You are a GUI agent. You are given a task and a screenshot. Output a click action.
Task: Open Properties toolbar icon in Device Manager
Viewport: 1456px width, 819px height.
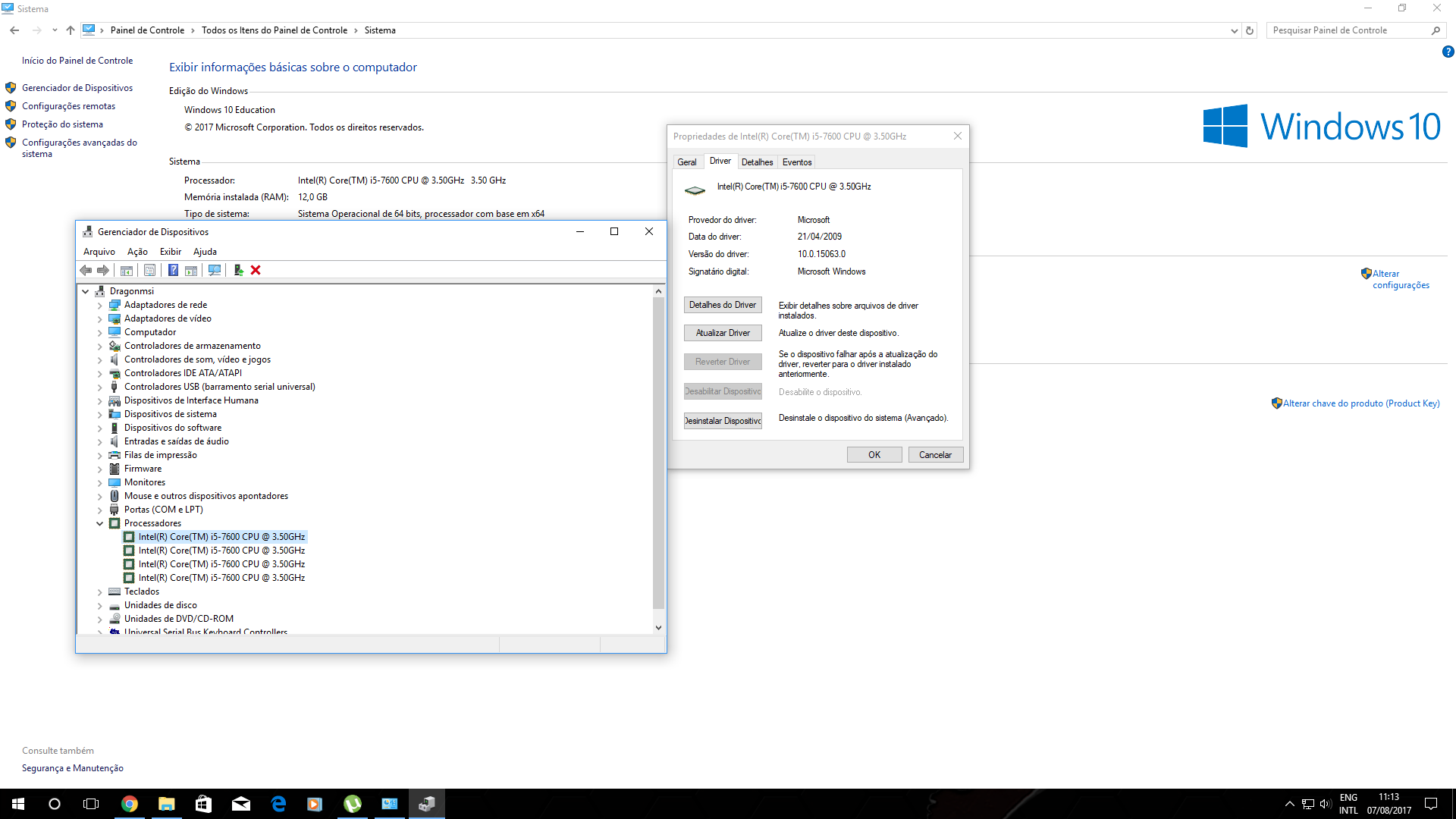point(150,271)
